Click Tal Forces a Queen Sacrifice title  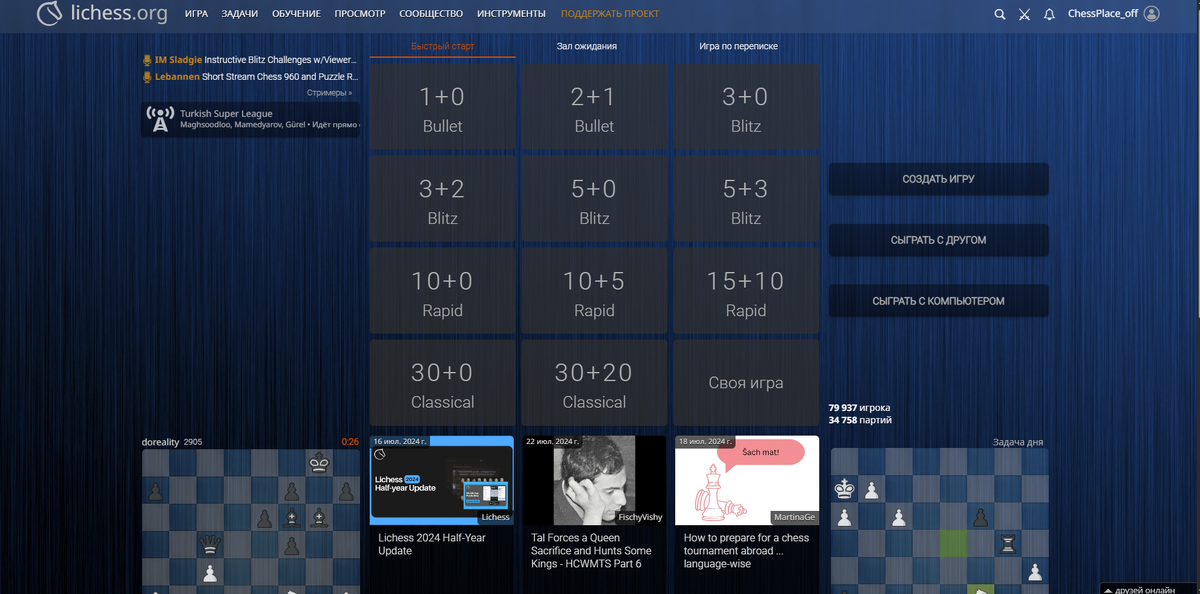pos(591,551)
